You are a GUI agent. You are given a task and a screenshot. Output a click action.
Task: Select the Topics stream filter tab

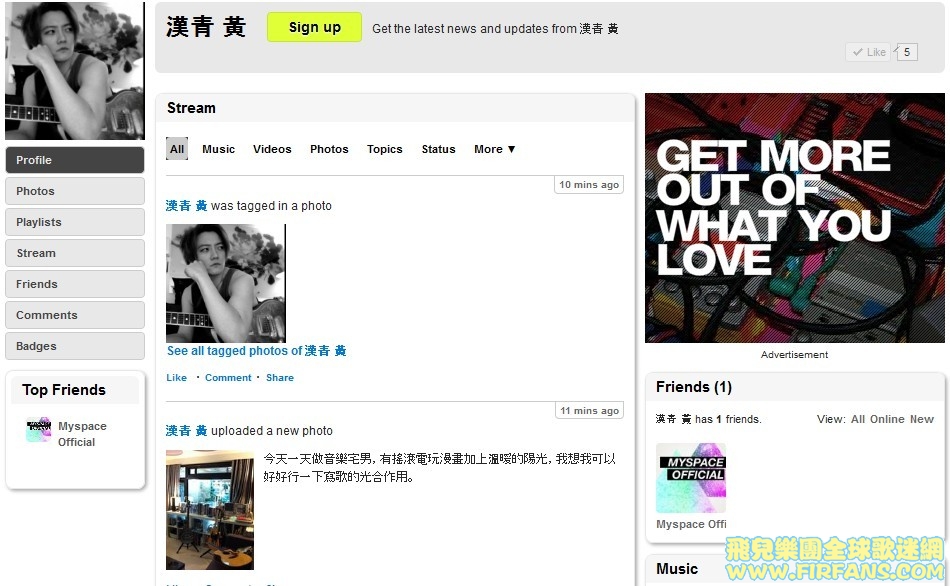pos(384,149)
